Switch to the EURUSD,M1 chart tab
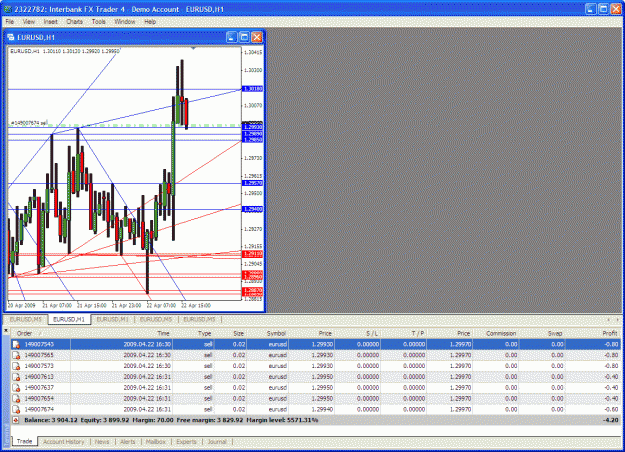The height and width of the screenshot is (452, 625). pos(112,319)
